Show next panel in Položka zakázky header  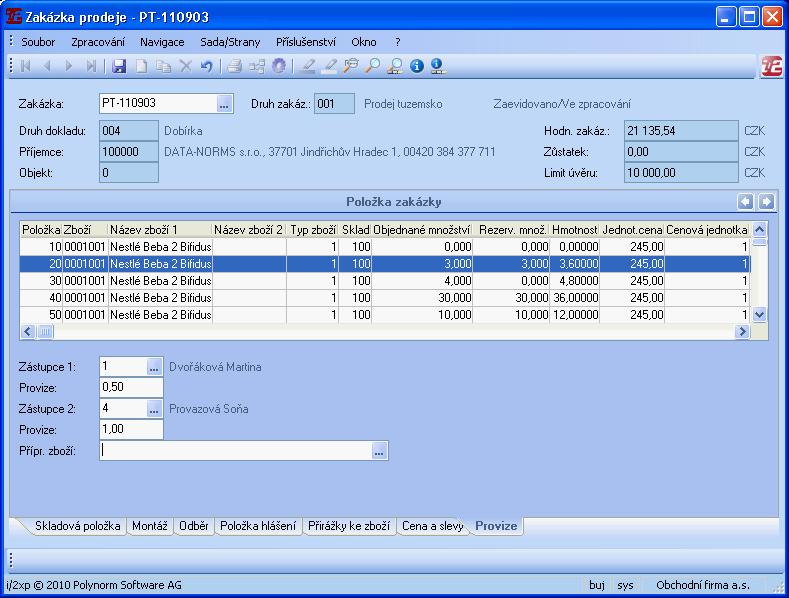[766, 202]
